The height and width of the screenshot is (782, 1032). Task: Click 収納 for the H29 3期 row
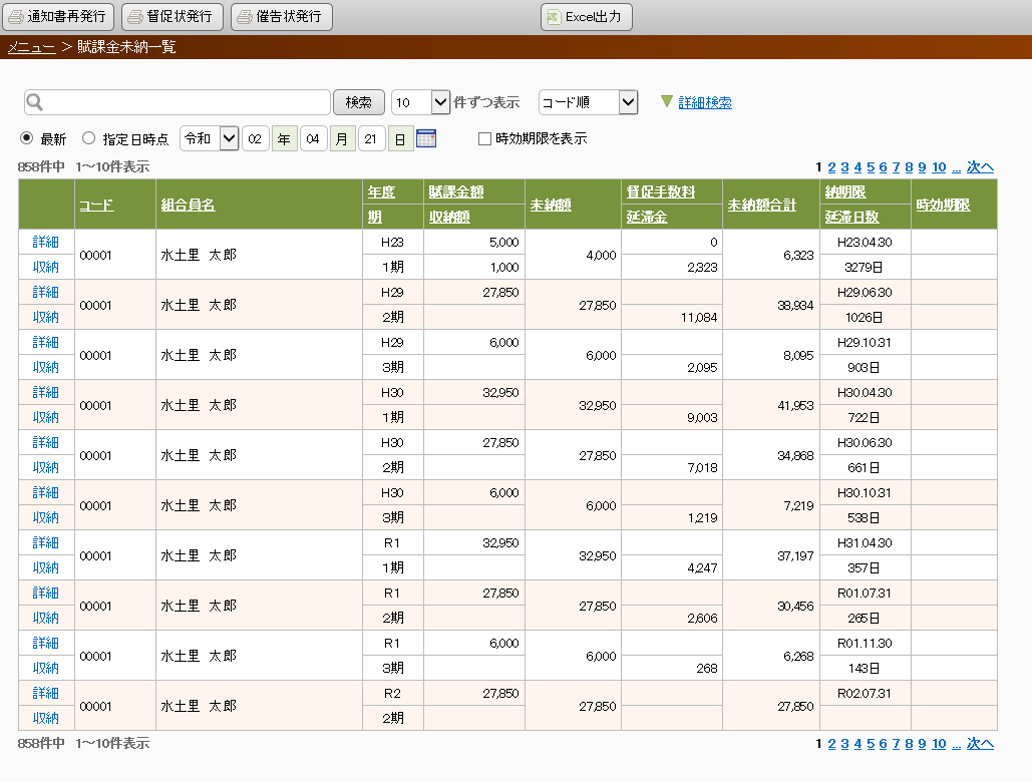pos(46,367)
